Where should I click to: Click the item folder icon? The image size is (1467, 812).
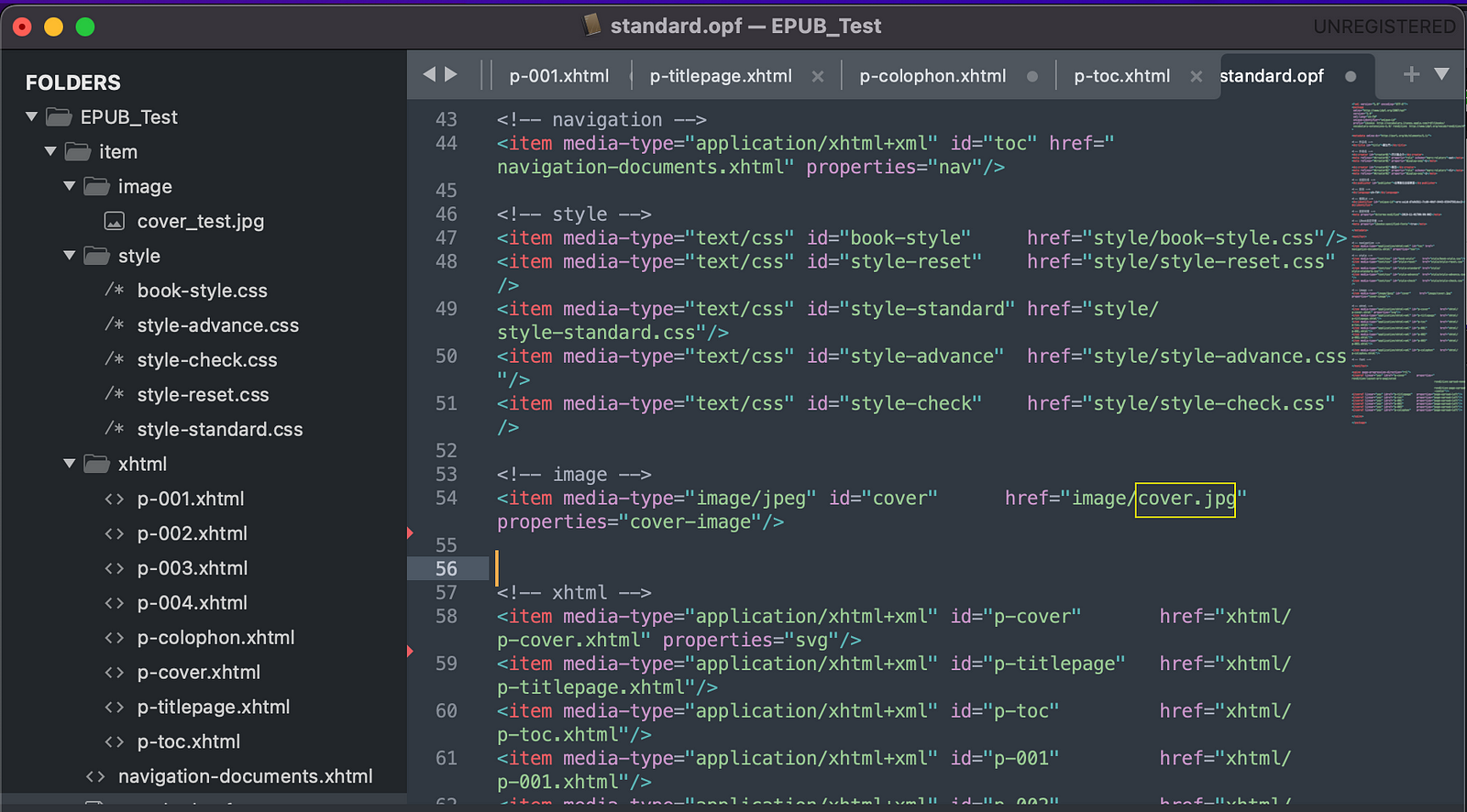pos(78,152)
